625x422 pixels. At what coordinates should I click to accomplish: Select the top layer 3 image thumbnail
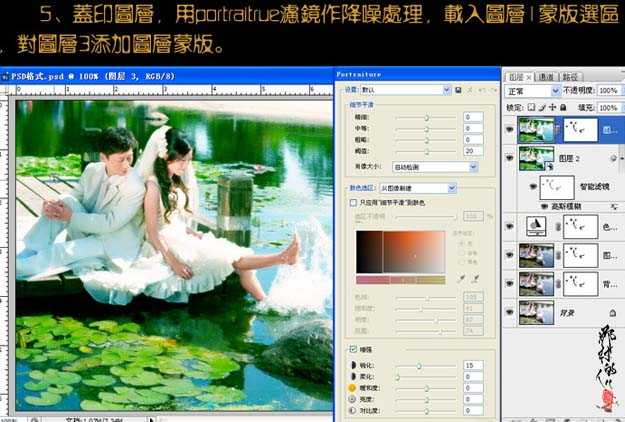536,130
